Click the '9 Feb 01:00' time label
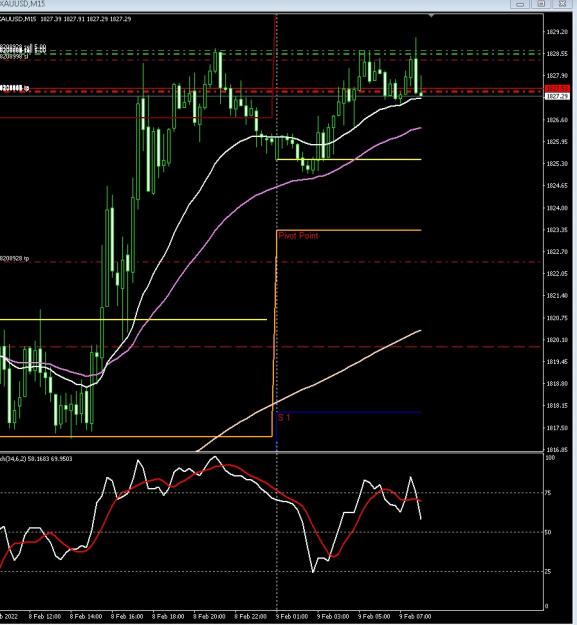 coord(292,616)
